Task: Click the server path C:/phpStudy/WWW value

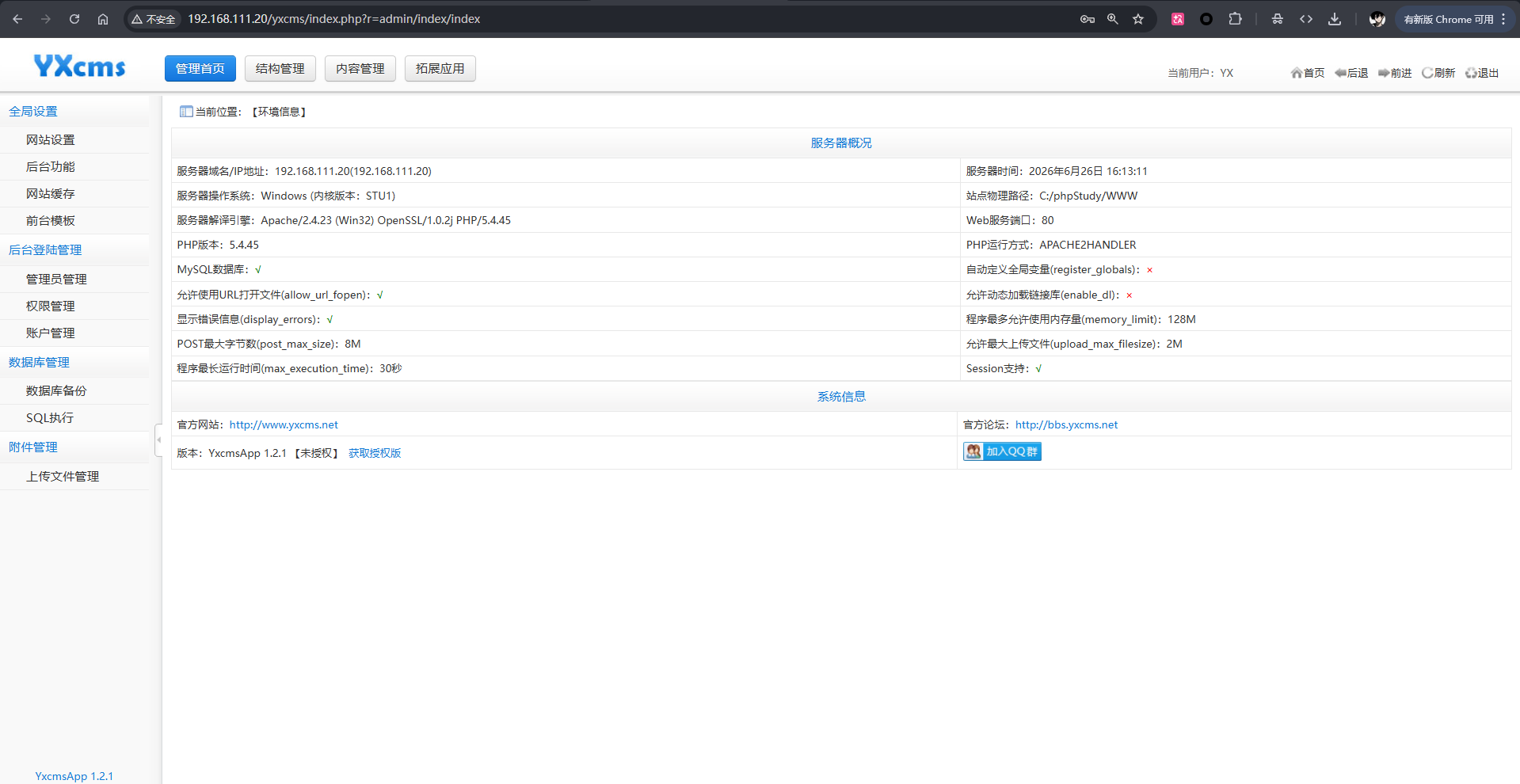Action: click(x=1088, y=196)
